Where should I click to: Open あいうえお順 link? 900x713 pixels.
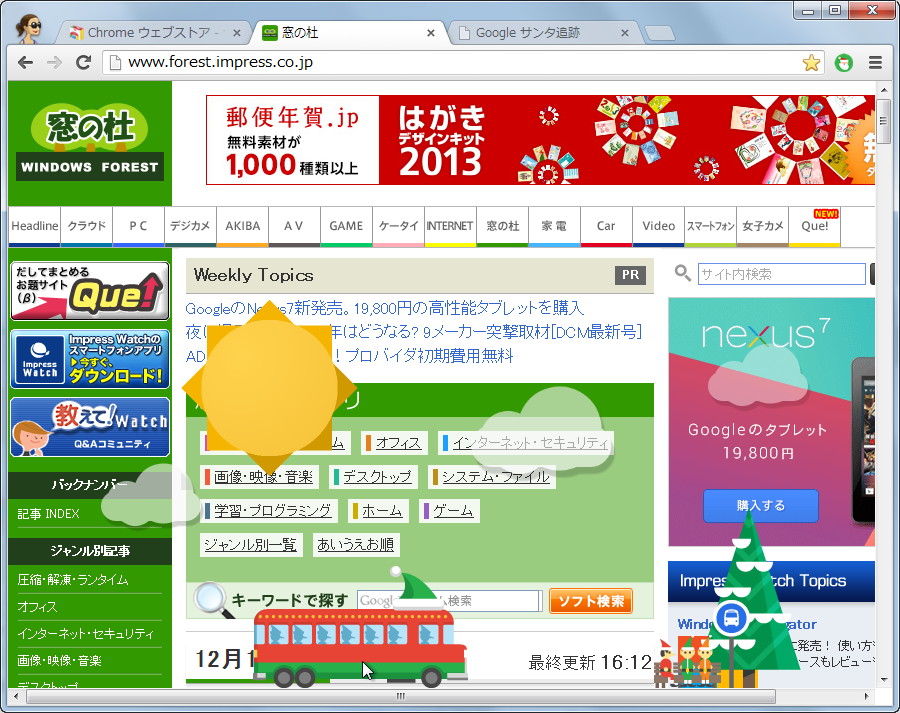tap(355, 544)
